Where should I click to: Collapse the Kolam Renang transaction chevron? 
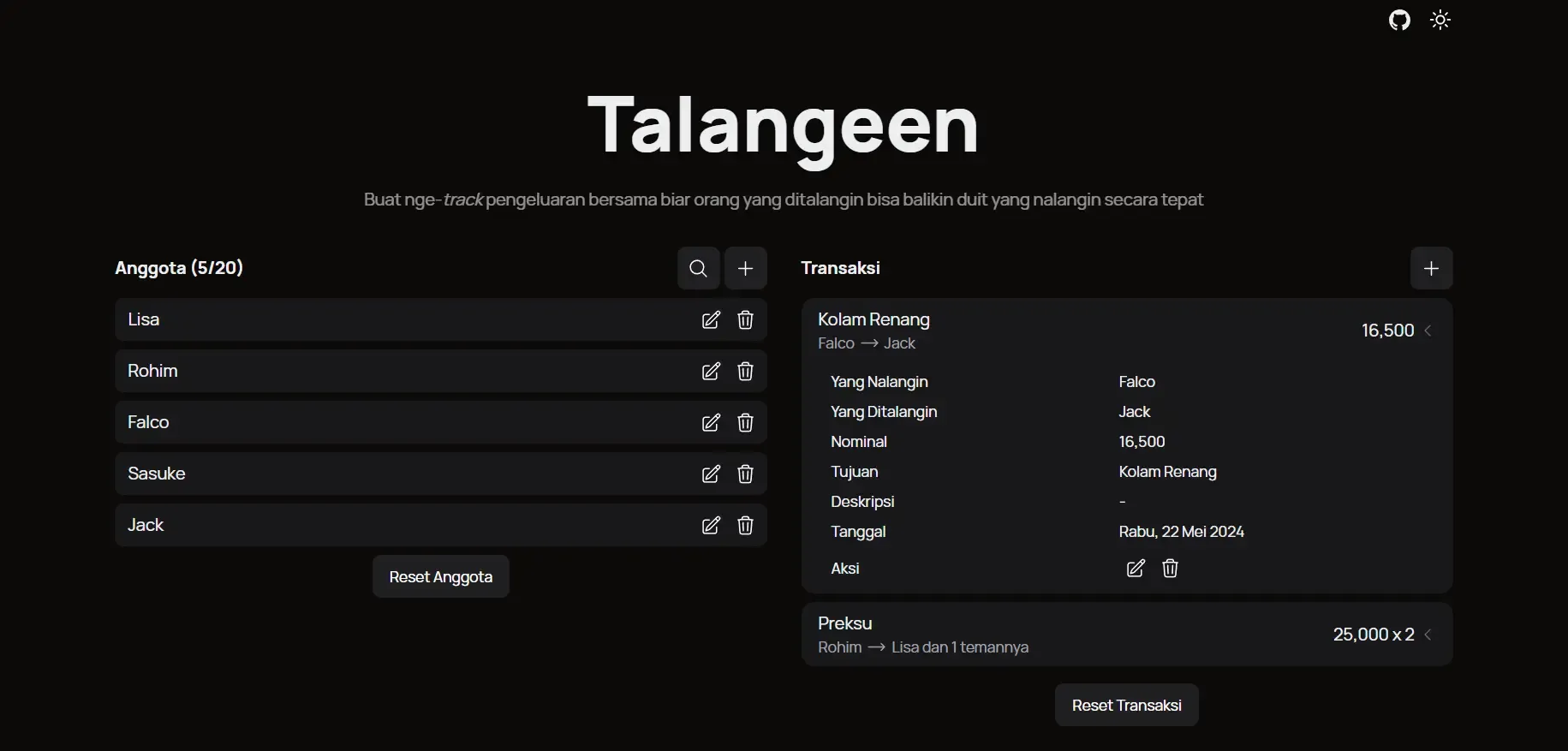coord(1428,331)
